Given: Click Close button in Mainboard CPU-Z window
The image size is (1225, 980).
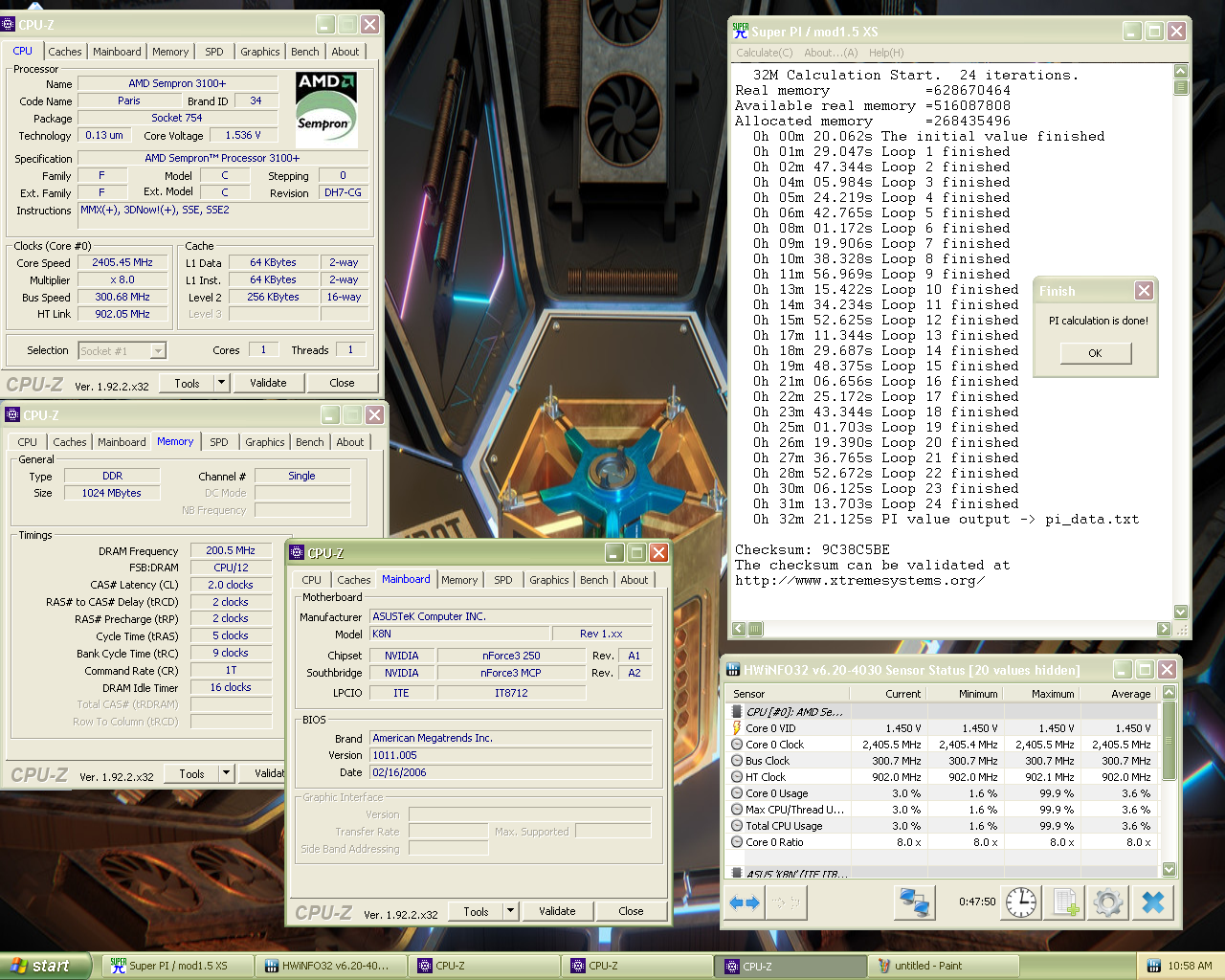Looking at the screenshot, I should coord(631,911).
